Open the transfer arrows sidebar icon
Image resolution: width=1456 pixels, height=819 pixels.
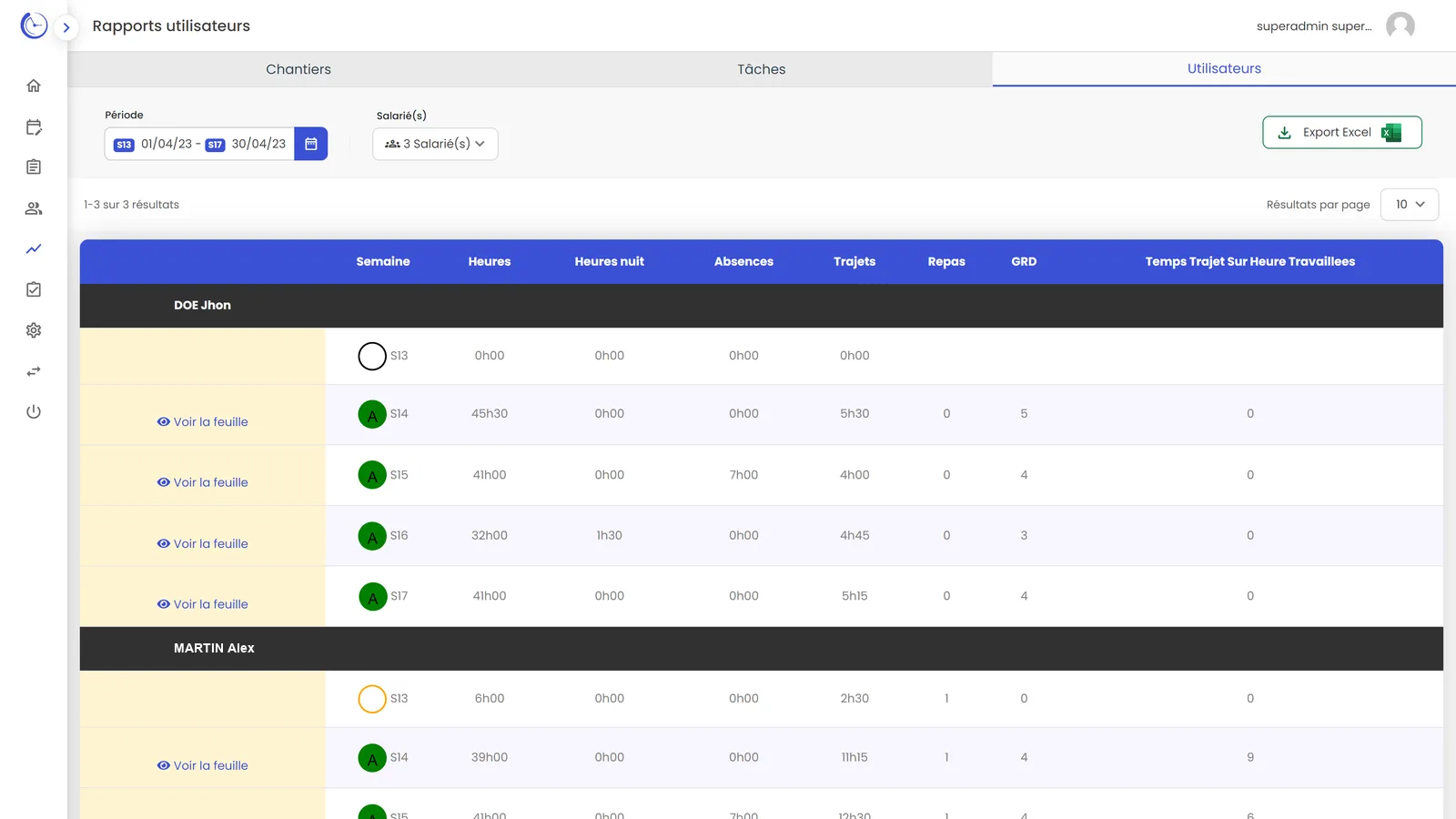[x=34, y=371]
